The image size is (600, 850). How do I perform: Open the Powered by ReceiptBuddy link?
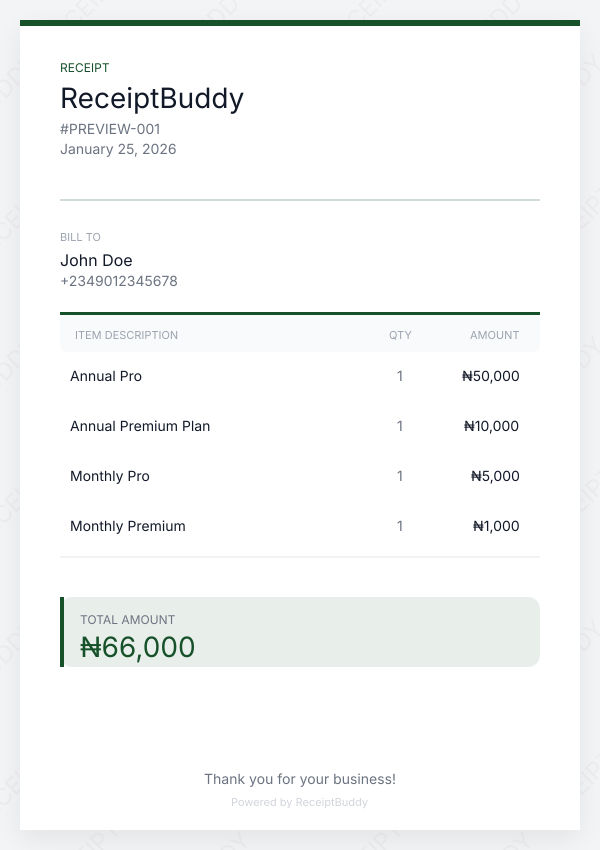(300, 802)
